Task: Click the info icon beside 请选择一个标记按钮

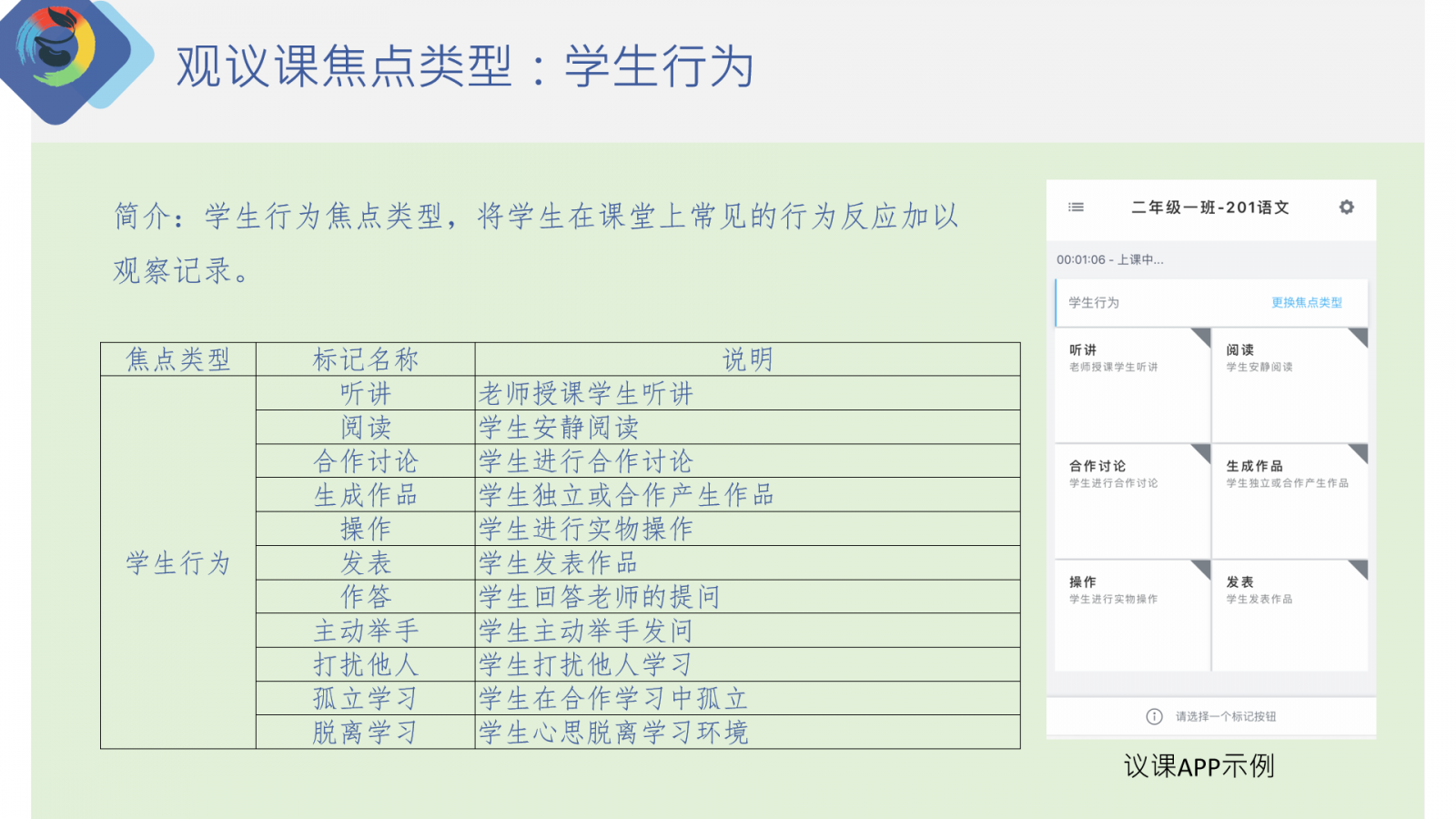Action: click(1154, 716)
